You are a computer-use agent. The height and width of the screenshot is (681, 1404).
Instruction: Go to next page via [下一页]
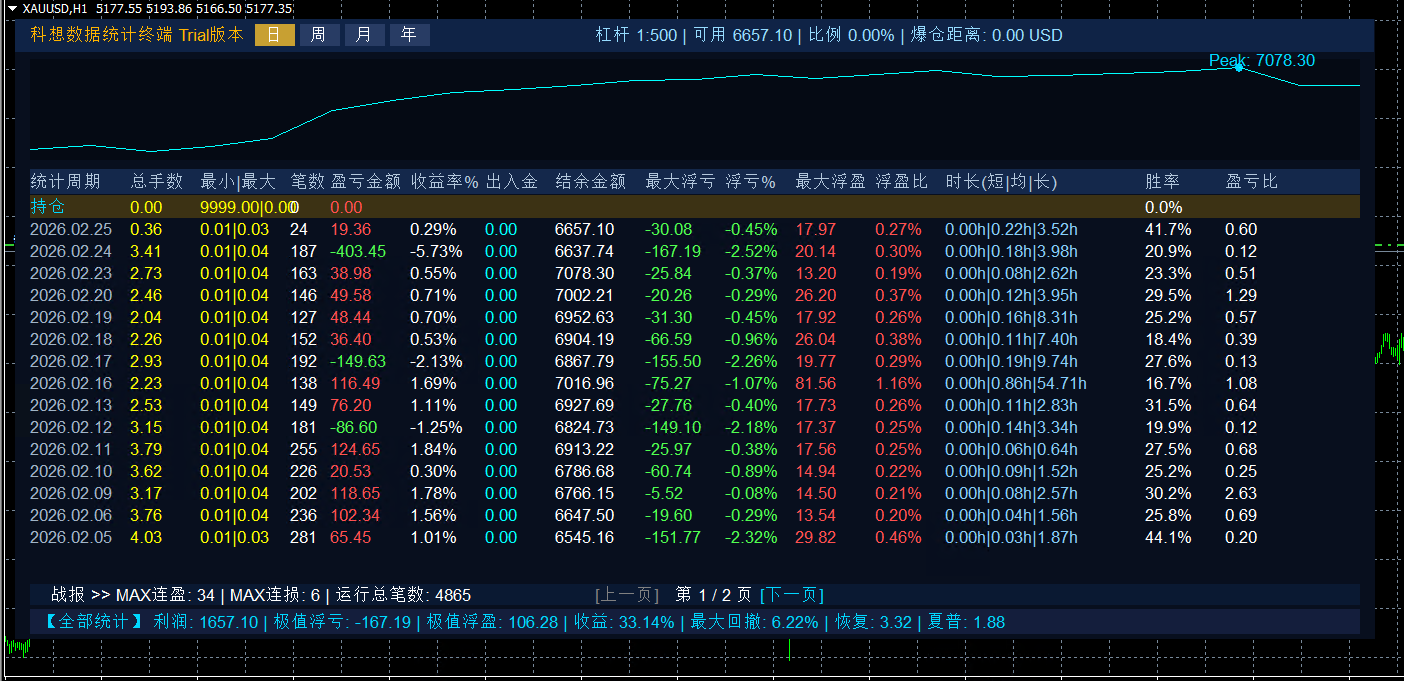(x=792, y=595)
